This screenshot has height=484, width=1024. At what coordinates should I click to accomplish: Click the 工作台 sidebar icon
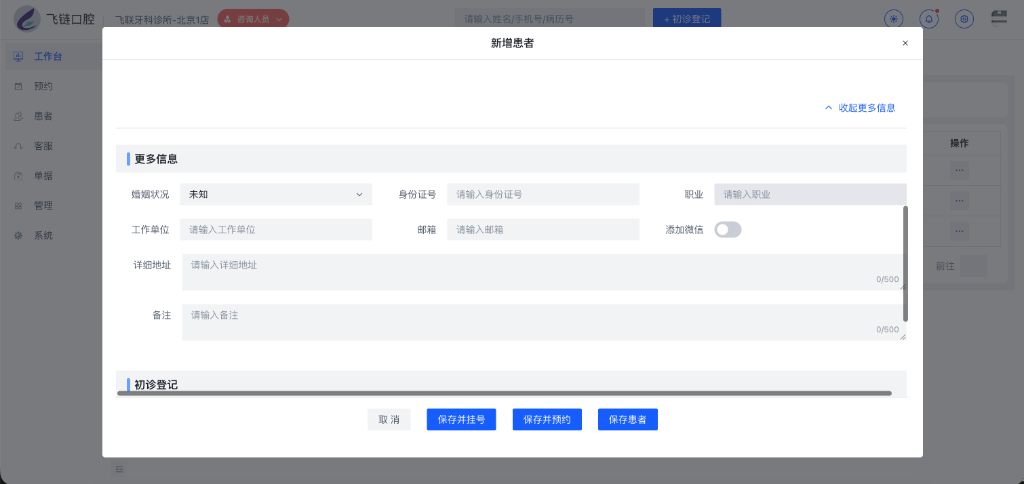click(18, 56)
